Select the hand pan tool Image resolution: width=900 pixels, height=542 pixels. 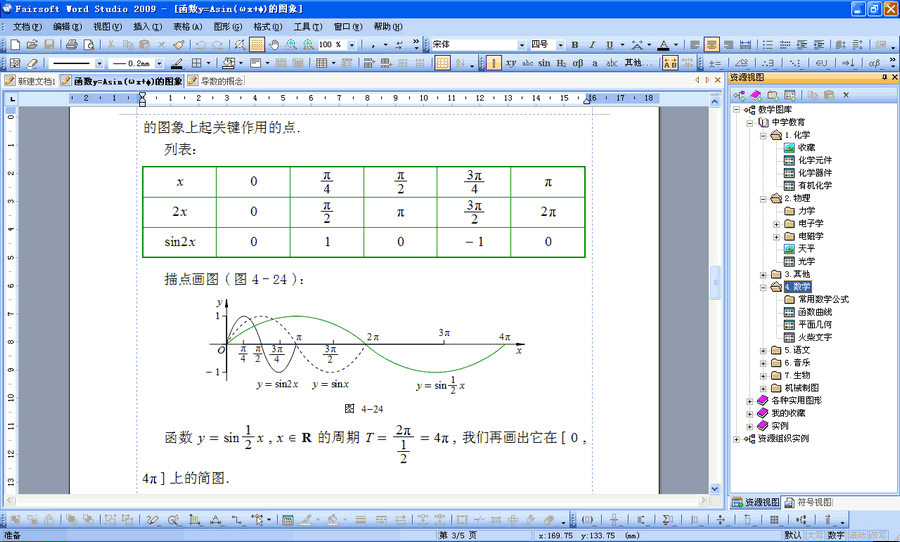coord(274,44)
